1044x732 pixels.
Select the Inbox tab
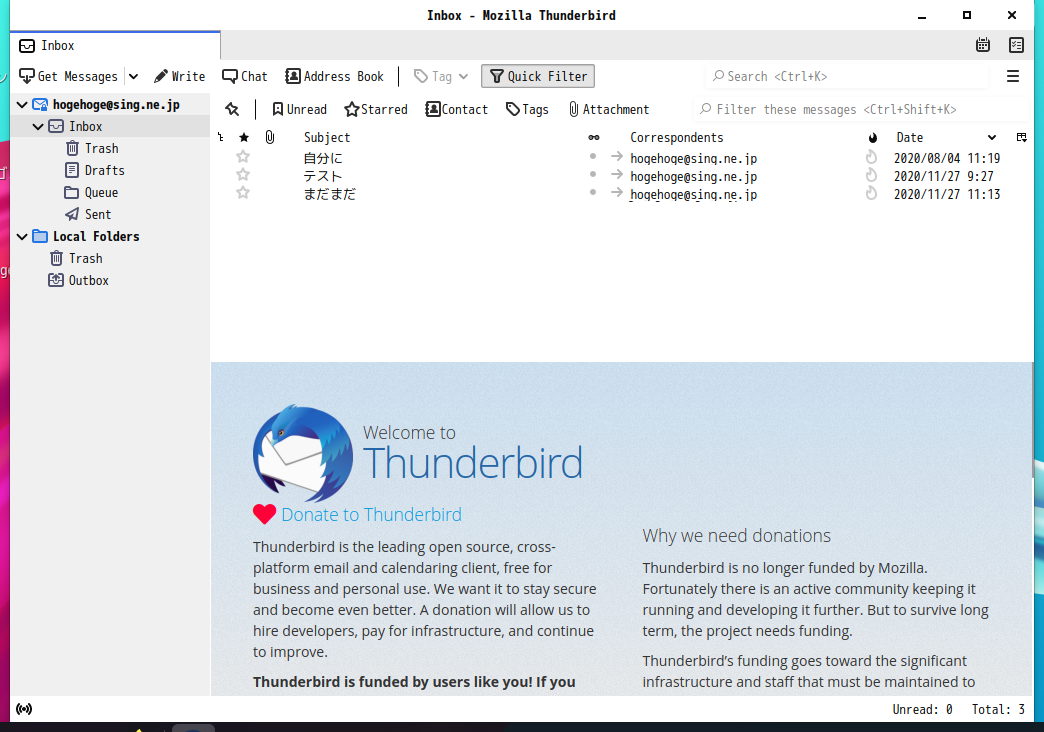(115, 45)
